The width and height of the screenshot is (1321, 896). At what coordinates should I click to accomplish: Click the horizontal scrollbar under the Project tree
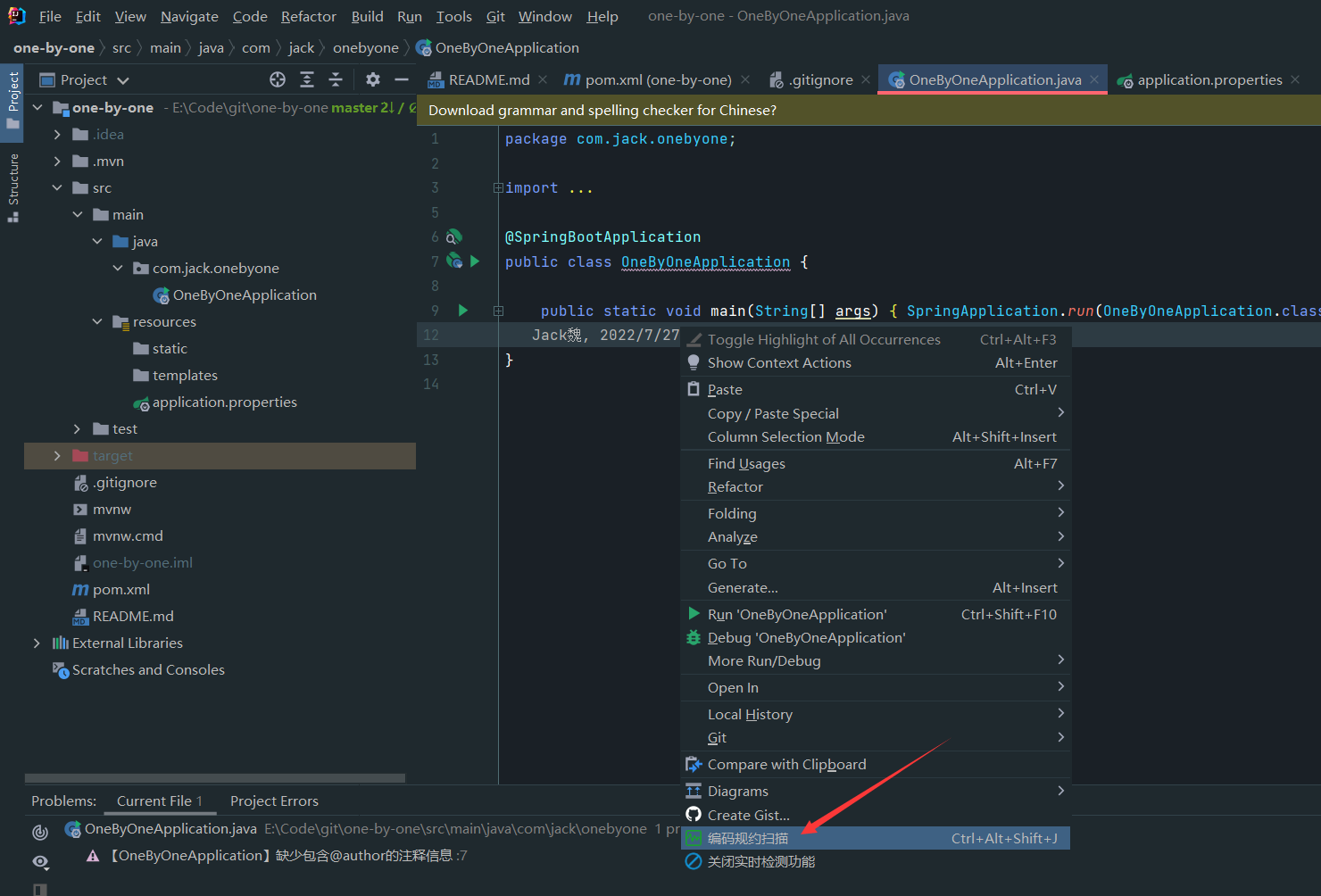click(214, 777)
